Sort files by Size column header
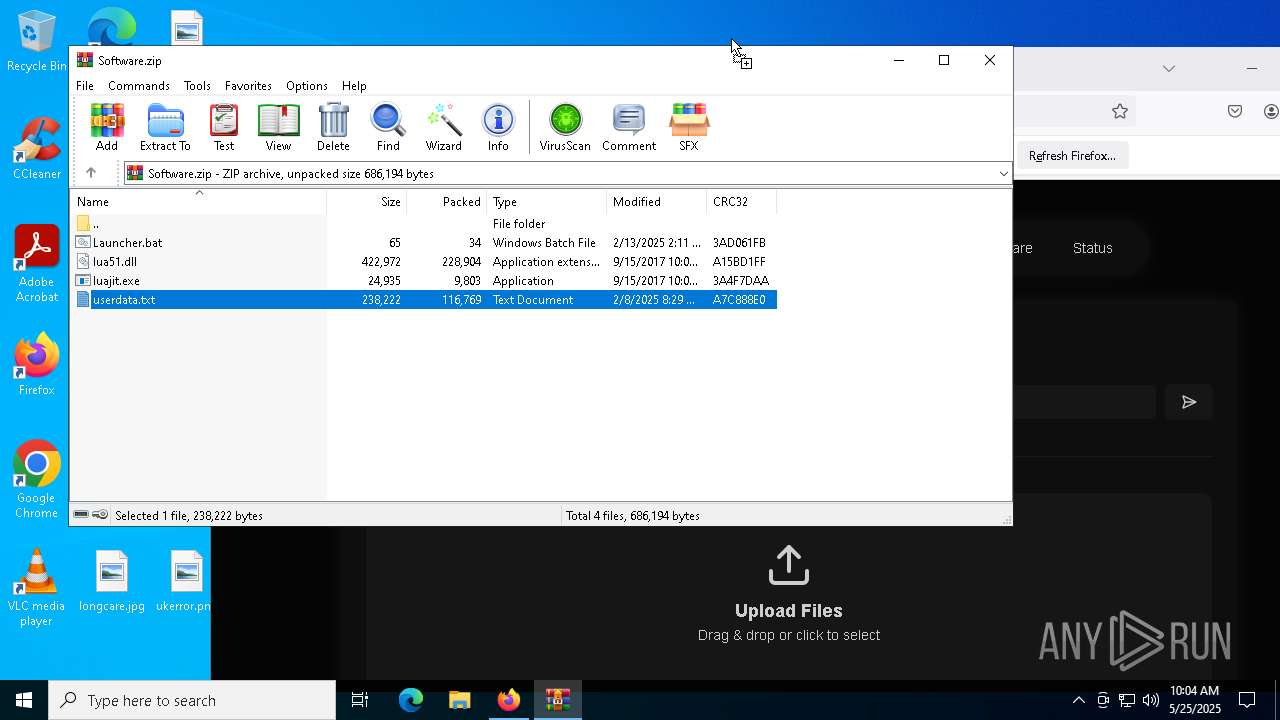 click(x=367, y=201)
